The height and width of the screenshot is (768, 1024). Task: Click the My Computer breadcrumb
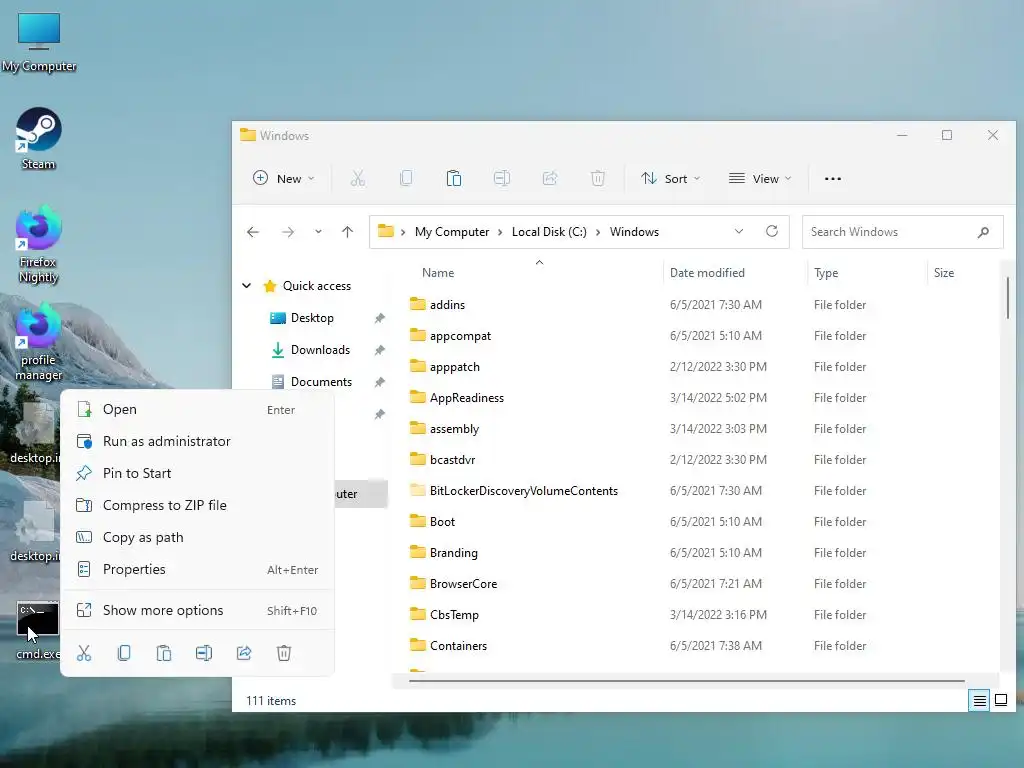452,232
